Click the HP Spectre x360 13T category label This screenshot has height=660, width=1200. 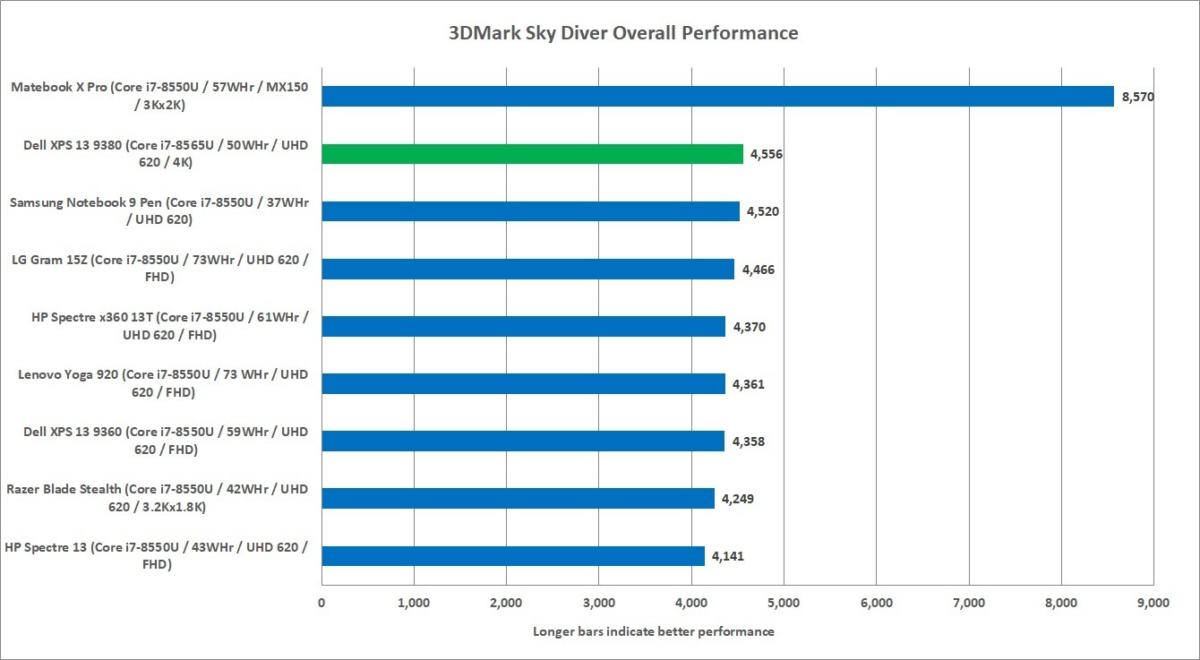pyautogui.click(x=170, y=326)
